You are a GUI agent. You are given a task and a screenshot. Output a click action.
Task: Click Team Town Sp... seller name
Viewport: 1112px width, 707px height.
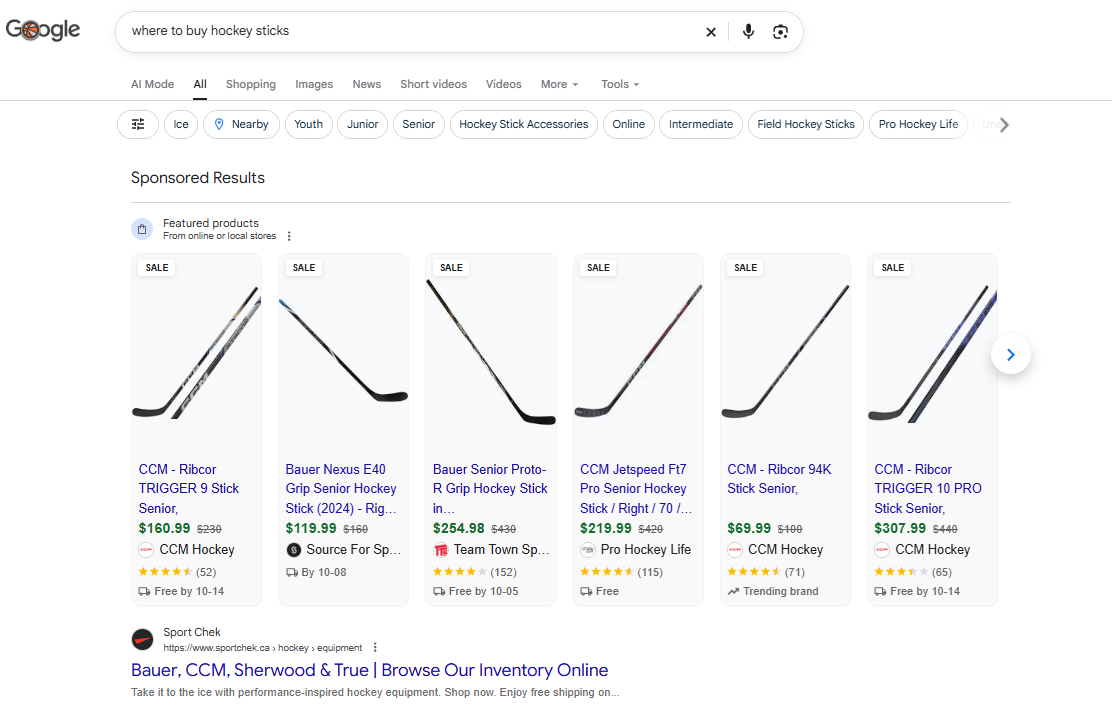[x=501, y=550]
